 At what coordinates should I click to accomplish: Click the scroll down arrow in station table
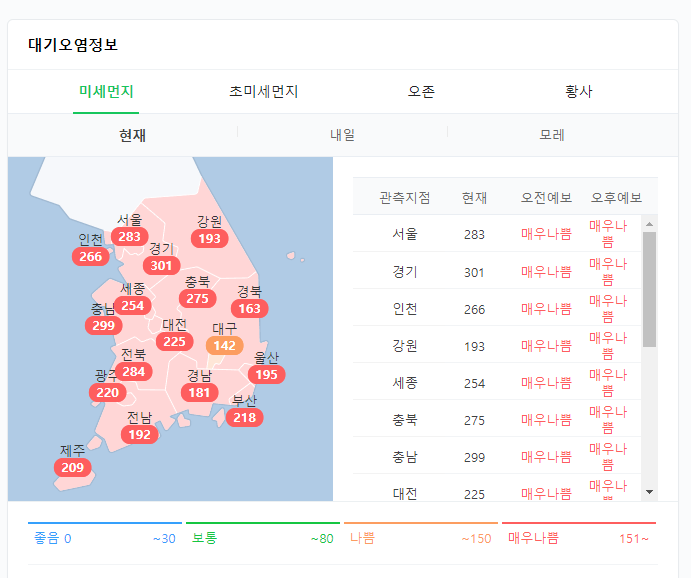[649, 491]
